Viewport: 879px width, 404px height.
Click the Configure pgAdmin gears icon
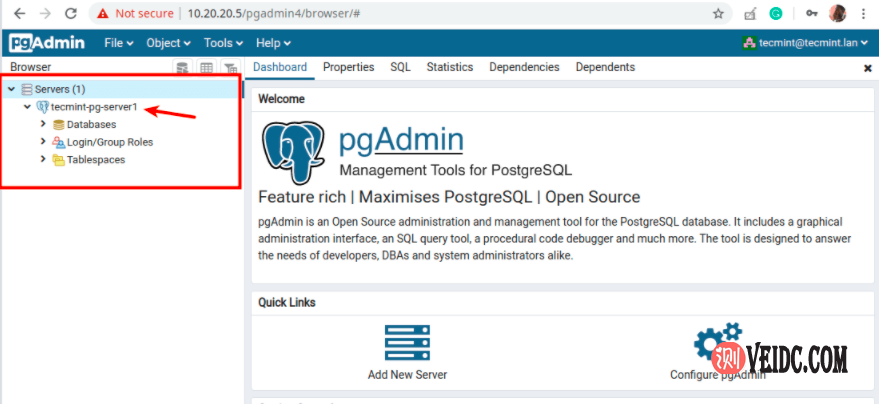pyautogui.click(x=717, y=343)
